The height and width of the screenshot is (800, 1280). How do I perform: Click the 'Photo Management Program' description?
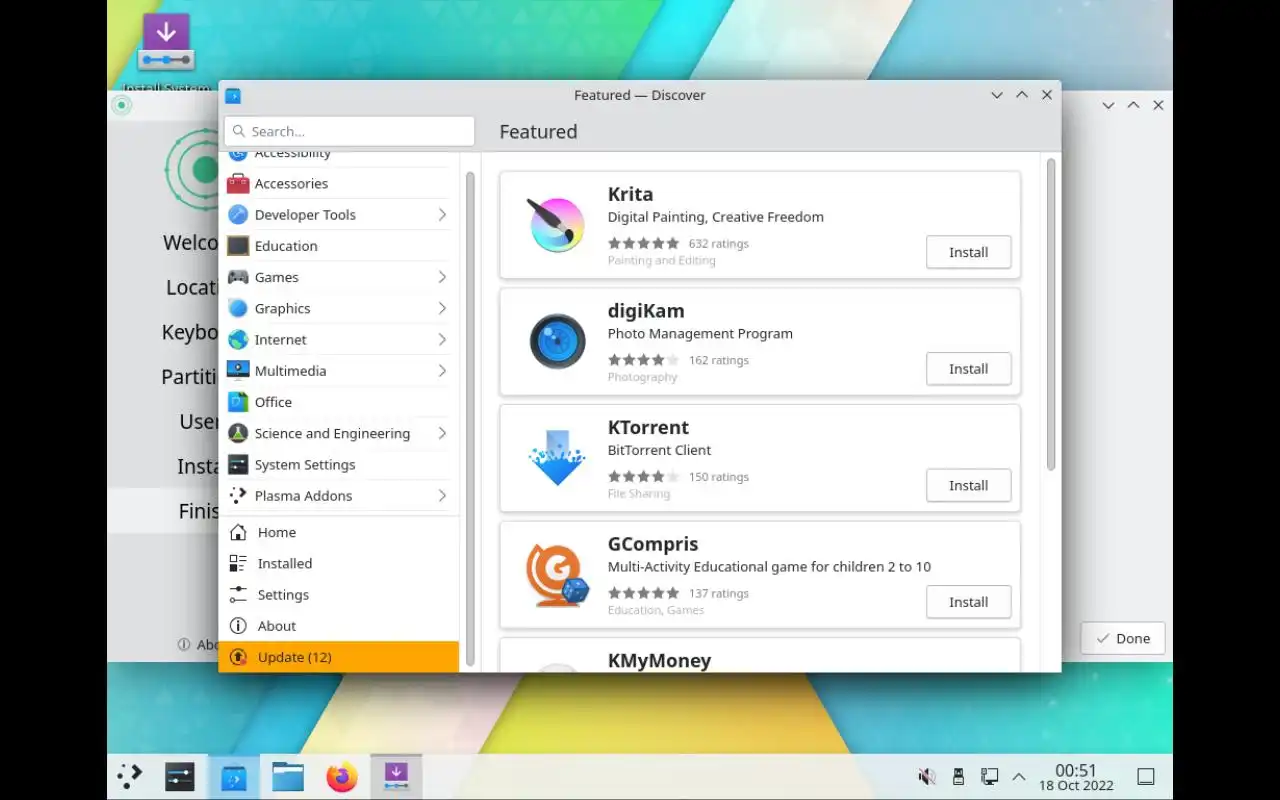(700, 333)
